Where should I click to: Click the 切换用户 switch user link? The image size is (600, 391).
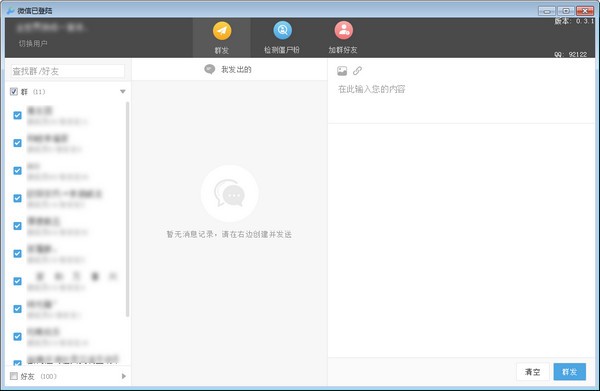tap(33, 43)
